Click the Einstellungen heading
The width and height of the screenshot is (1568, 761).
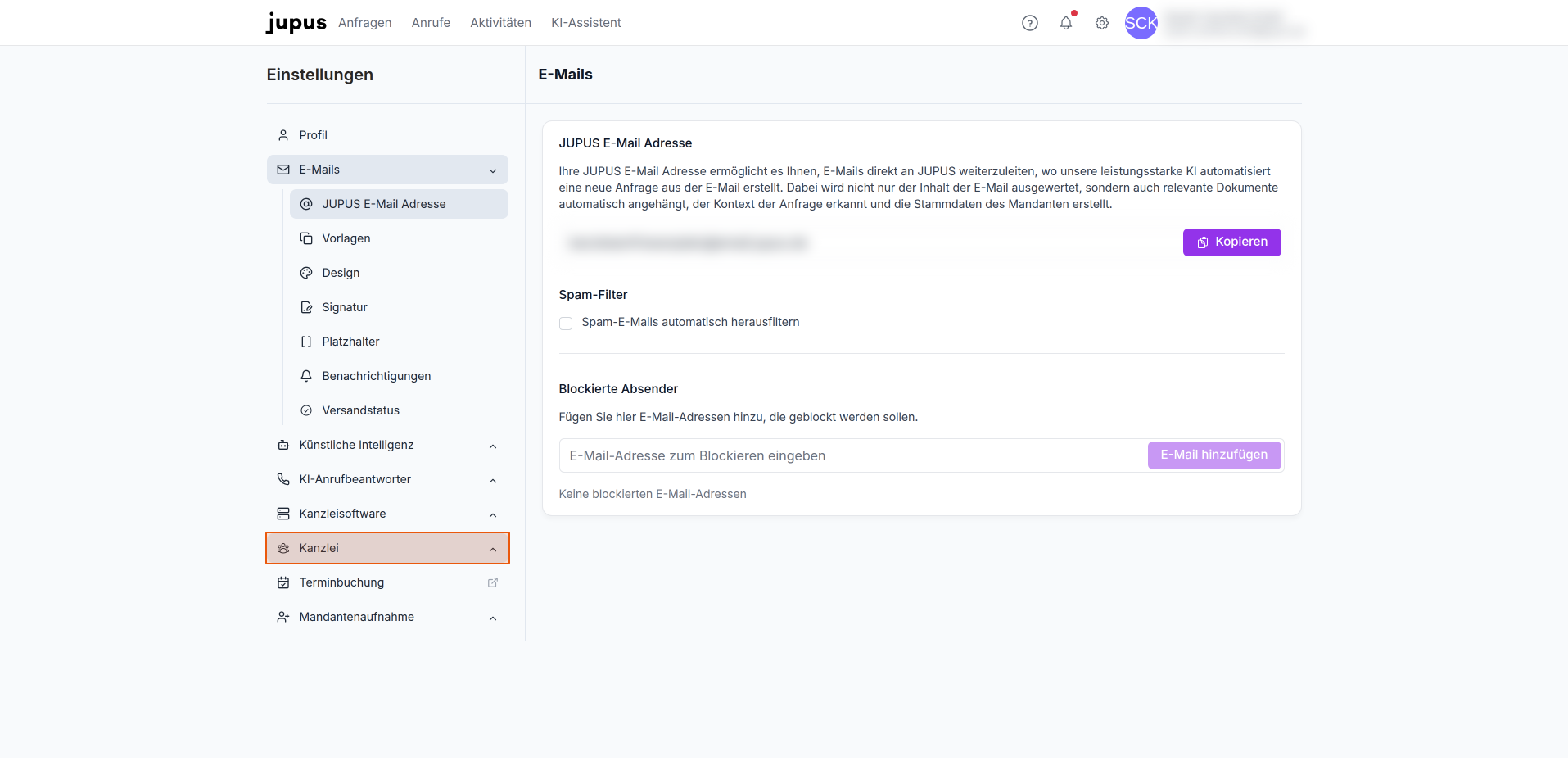click(x=320, y=75)
